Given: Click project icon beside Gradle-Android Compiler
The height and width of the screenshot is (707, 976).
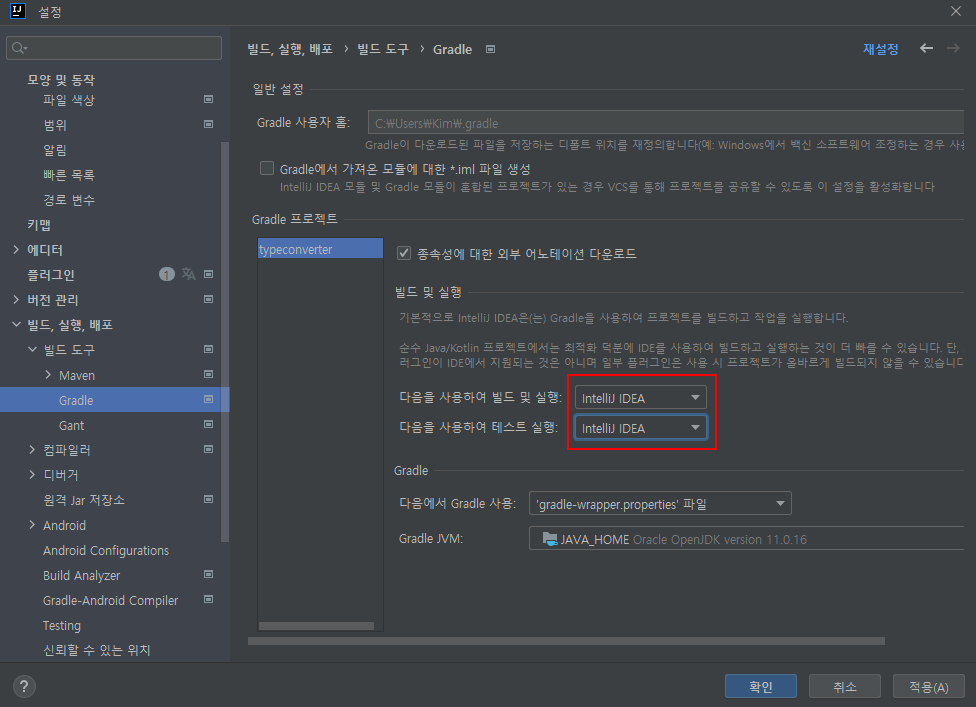Looking at the screenshot, I should [209, 599].
